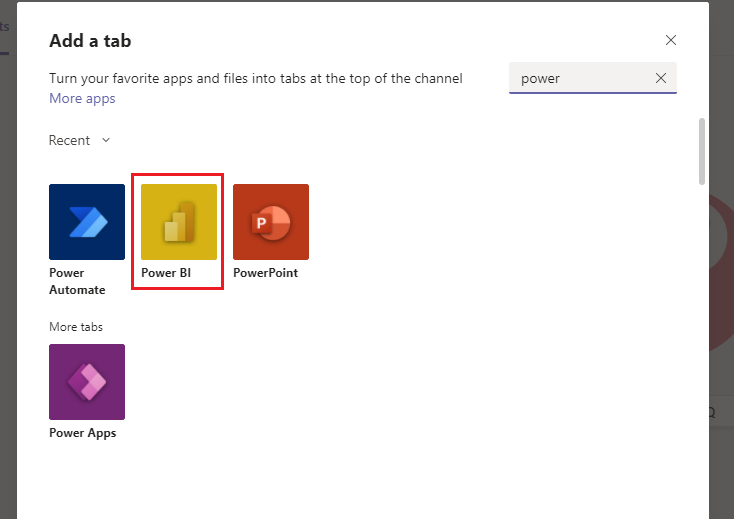The width and height of the screenshot is (734, 519).
Task: Click the "Turn your favorite apps" description text
Action: point(255,78)
